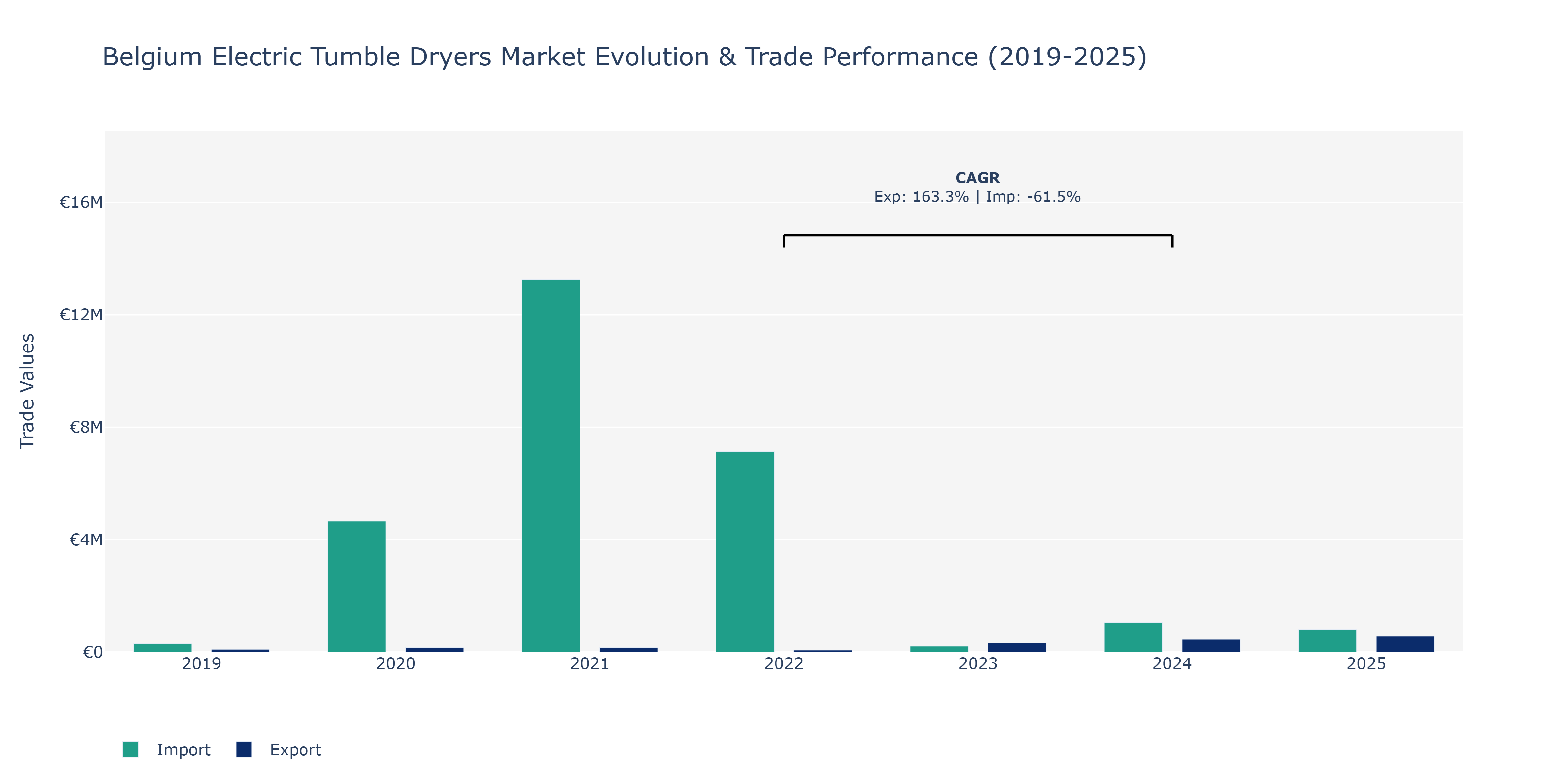Click the 2023 Export bar
Viewport: 1568px width, 784px height.
click(1017, 648)
